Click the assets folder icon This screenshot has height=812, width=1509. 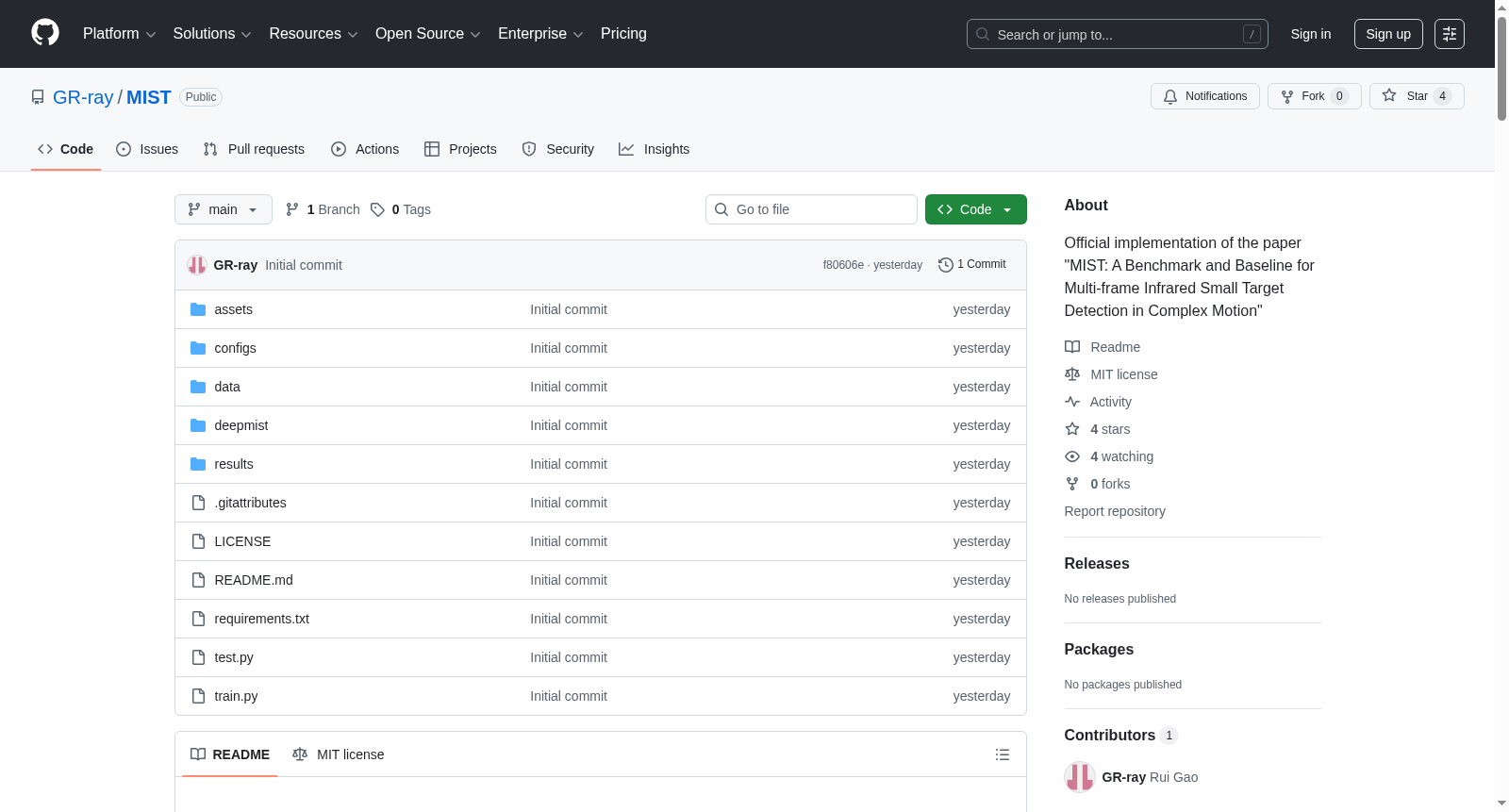(x=198, y=309)
